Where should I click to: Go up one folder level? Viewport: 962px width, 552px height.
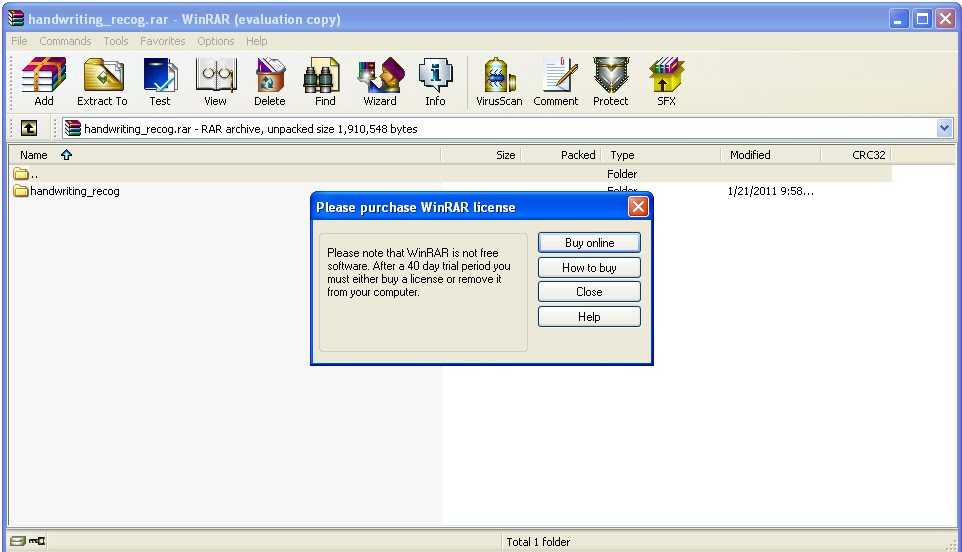tap(29, 128)
